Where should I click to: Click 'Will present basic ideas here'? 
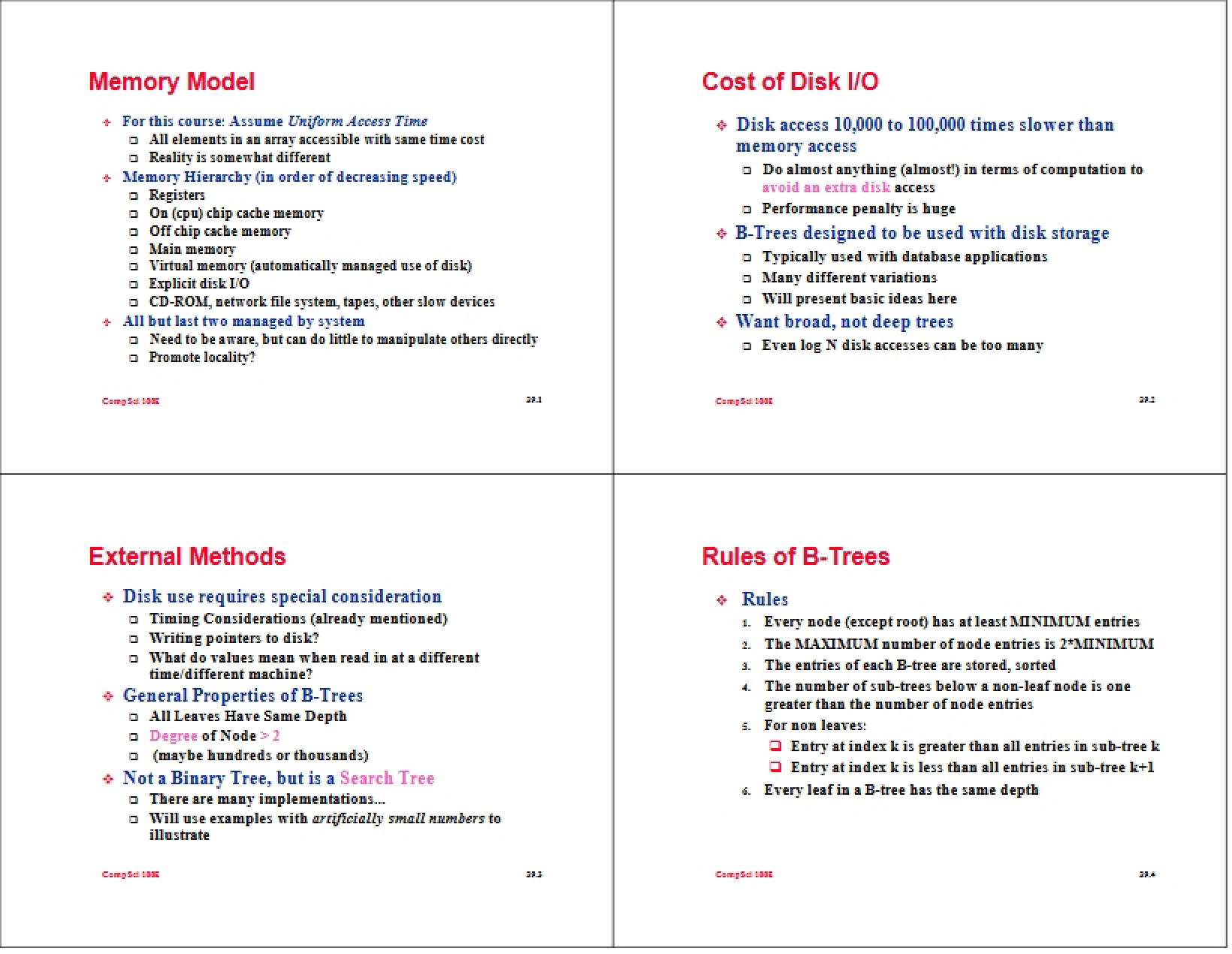click(x=859, y=299)
